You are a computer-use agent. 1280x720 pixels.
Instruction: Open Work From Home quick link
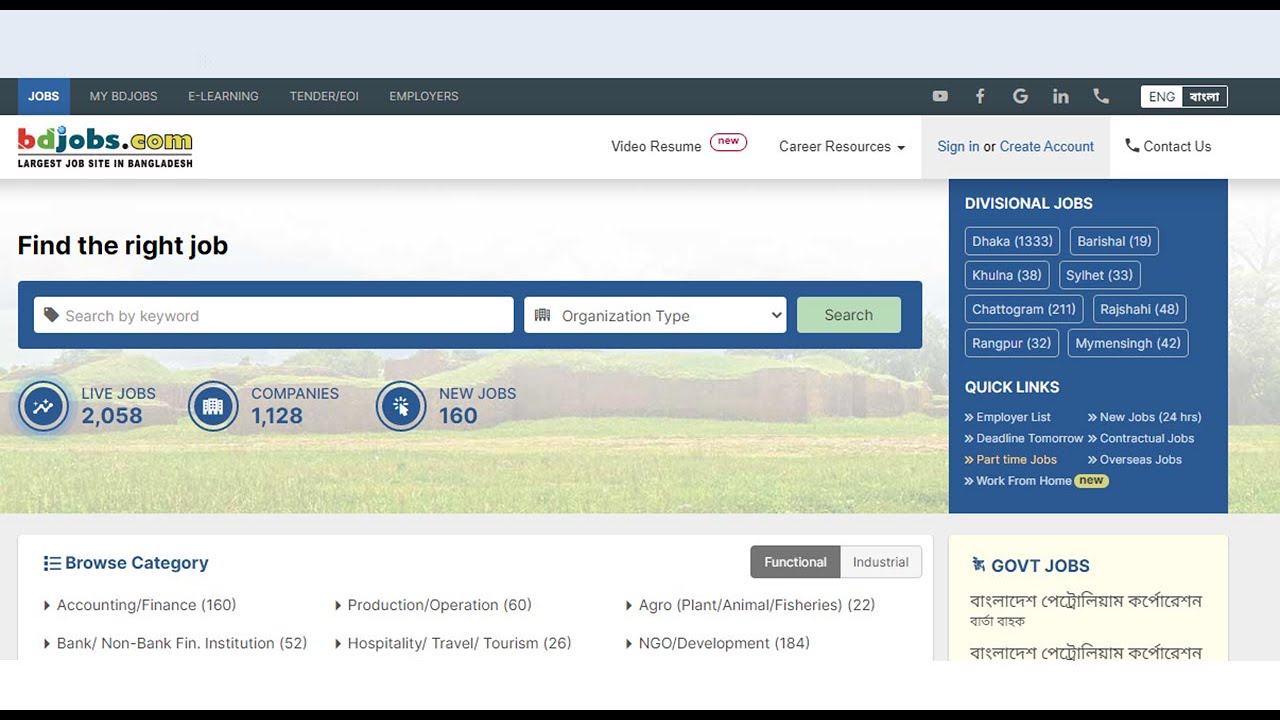pos(1023,481)
